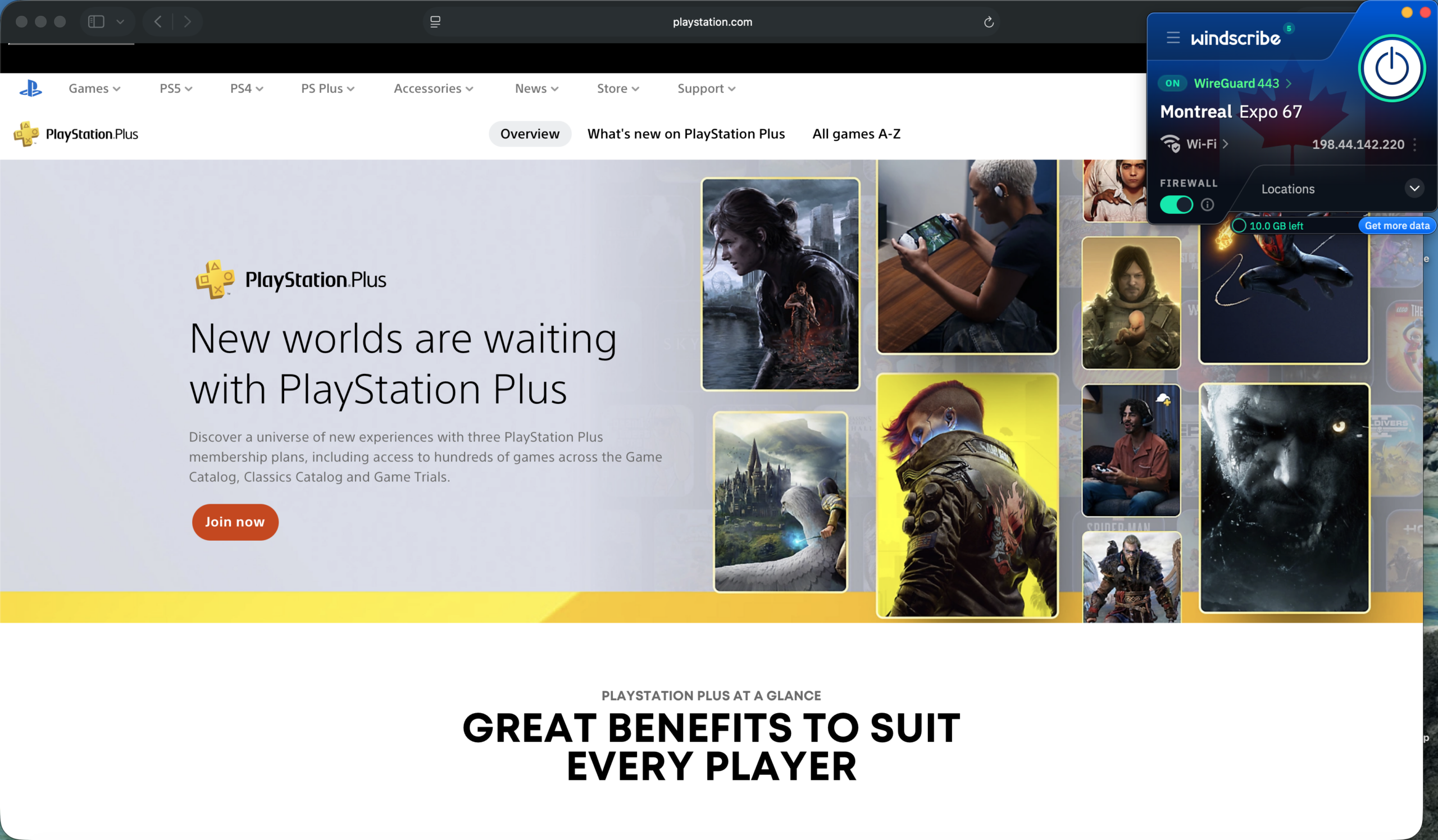Click the Windscribe Wi-Fi network icon
Screen dimensions: 1438x840
[x=1171, y=144]
